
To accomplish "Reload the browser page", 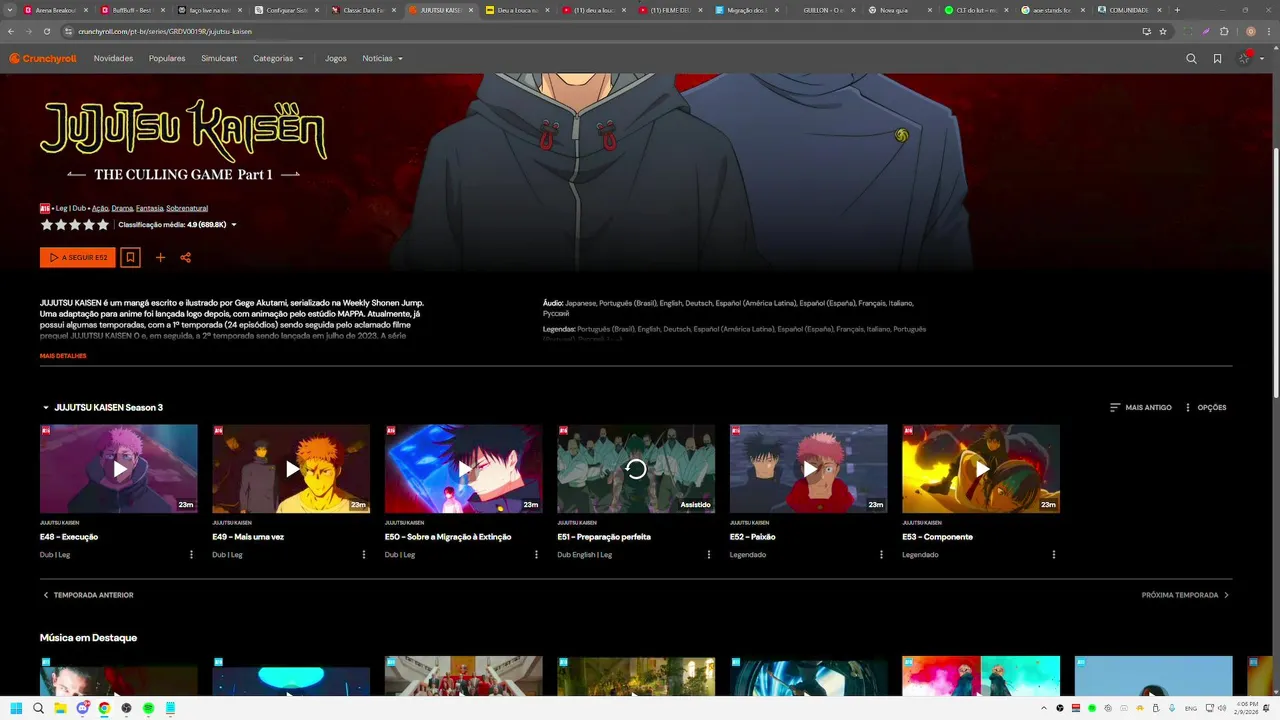I will [46, 31].
